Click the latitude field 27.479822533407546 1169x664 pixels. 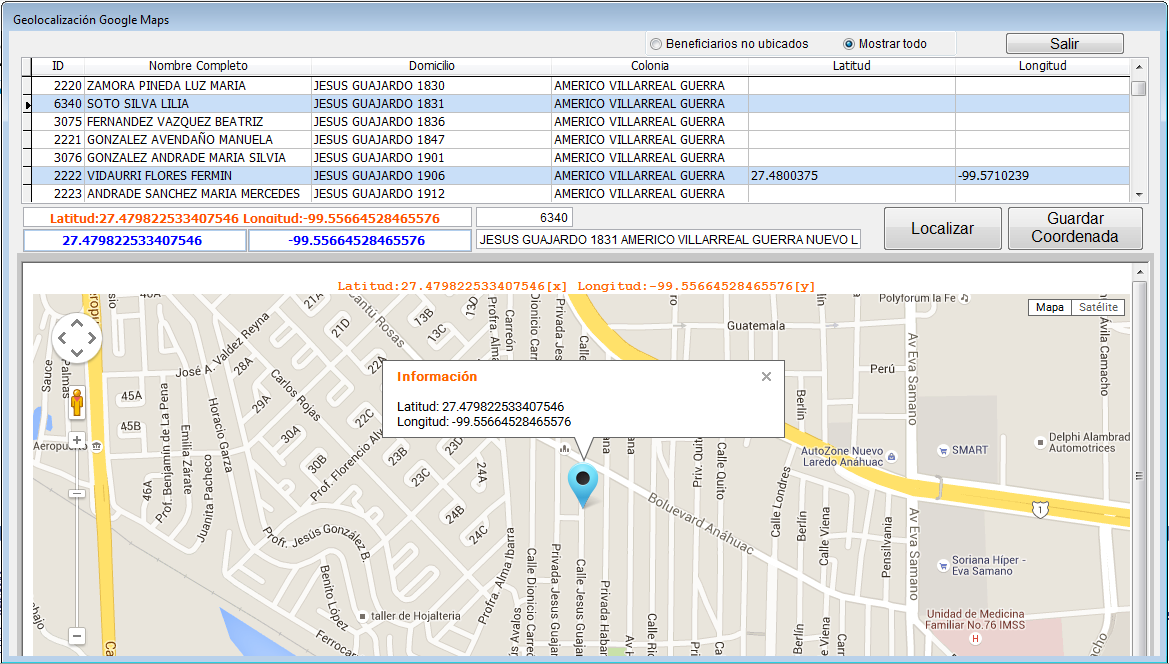[135, 241]
